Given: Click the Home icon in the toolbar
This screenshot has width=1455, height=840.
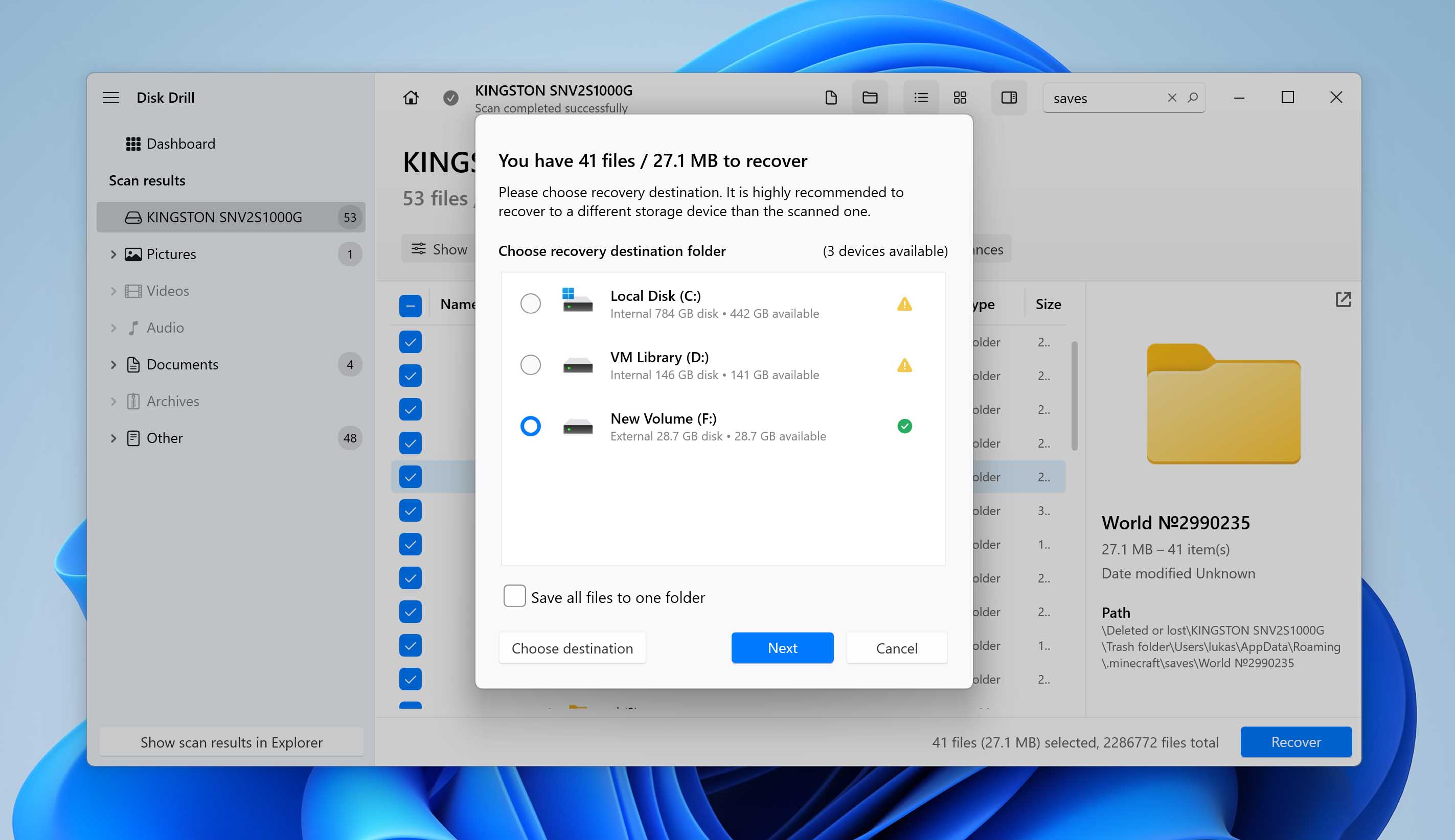Looking at the screenshot, I should pyautogui.click(x=411, y=98).
